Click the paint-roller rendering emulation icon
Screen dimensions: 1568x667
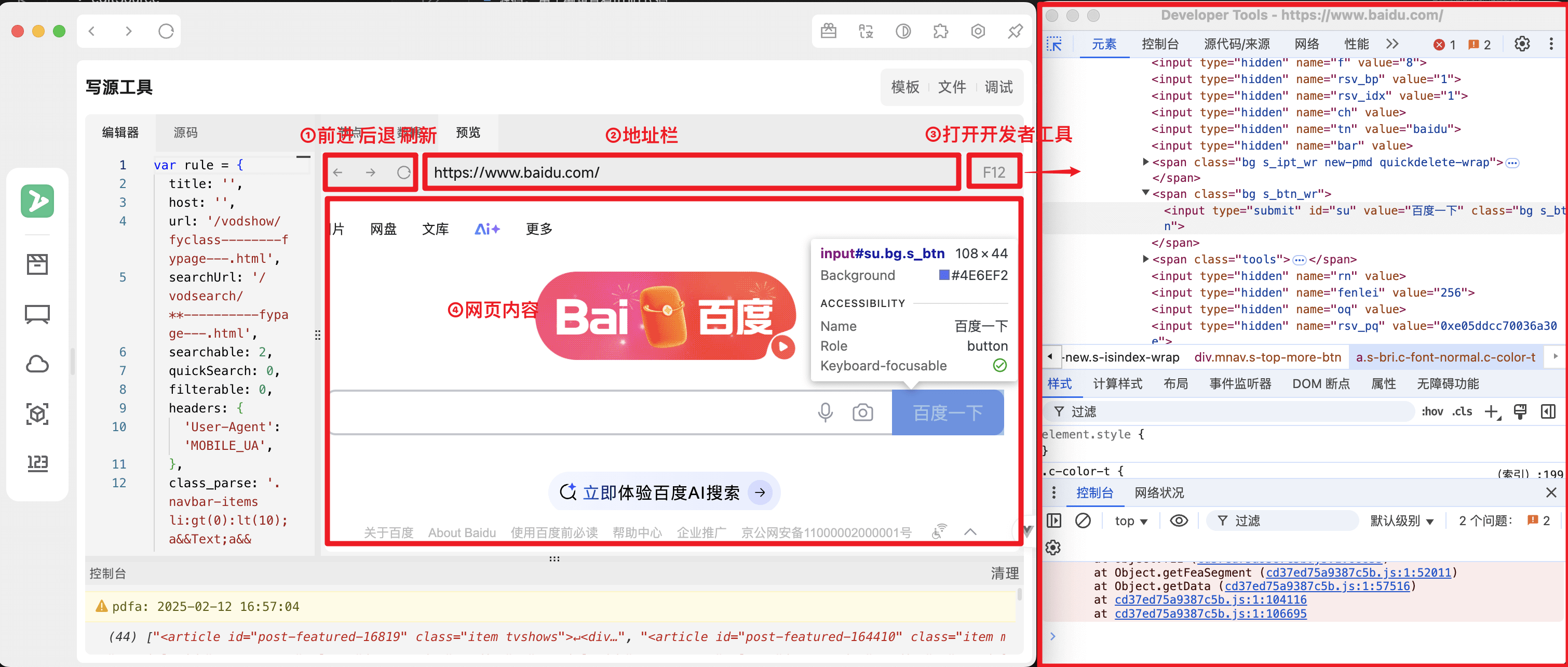[1520, 412]
